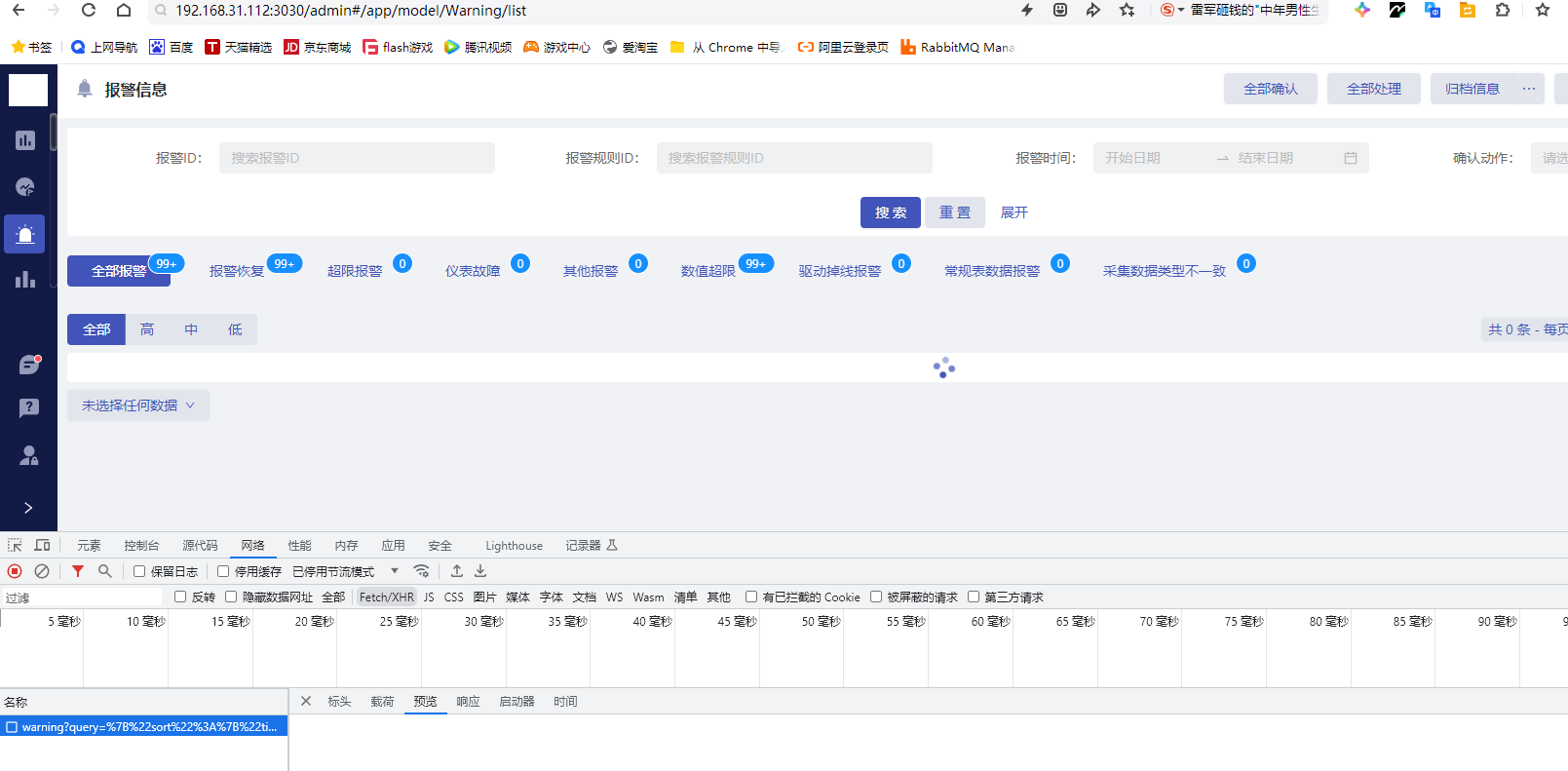Enable the 保留日志 checkbox
Image resolution: width=1568 pixels, height=771 pixels.
coord(139,571)
